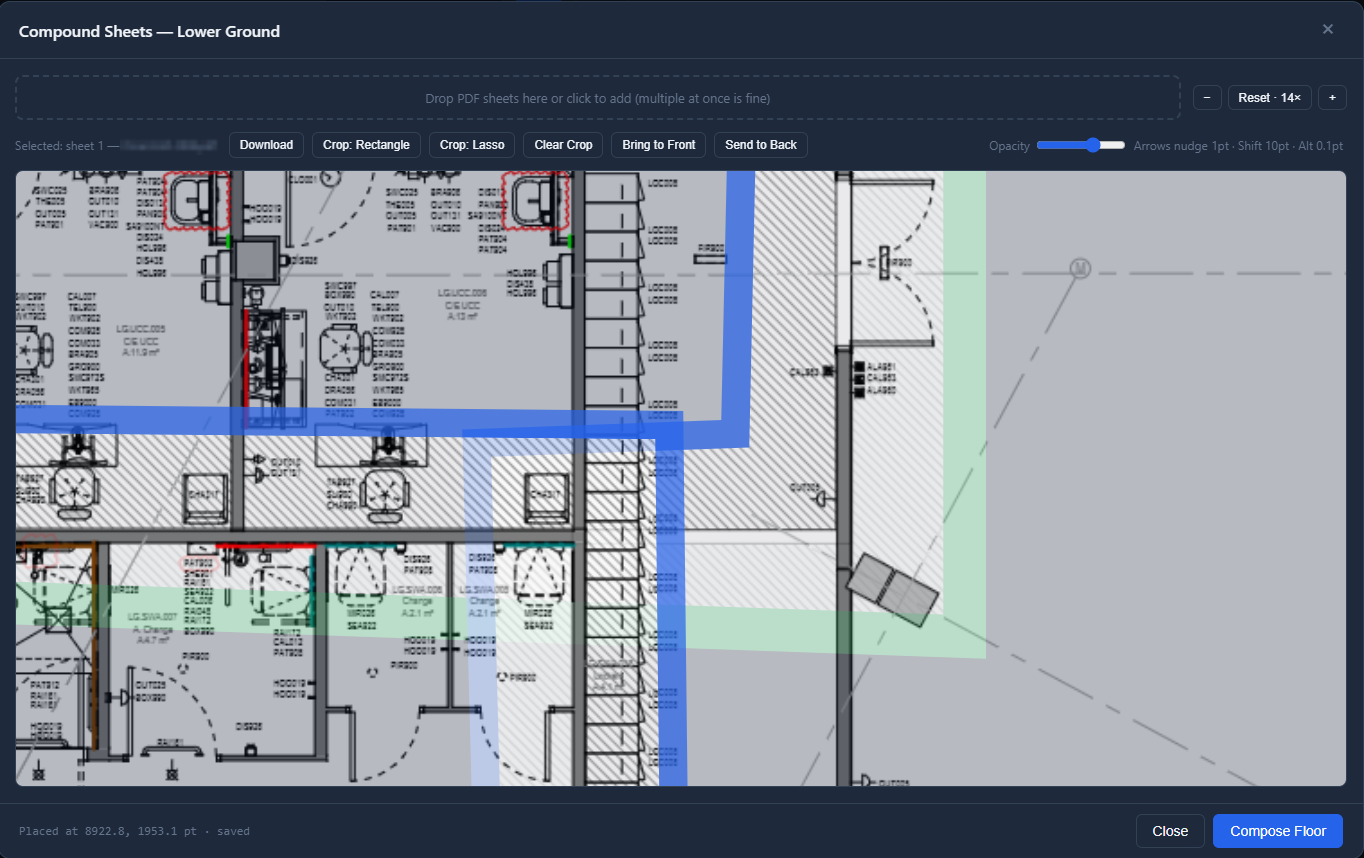Adjust the Opacity slider

(x=1081, y=145)
